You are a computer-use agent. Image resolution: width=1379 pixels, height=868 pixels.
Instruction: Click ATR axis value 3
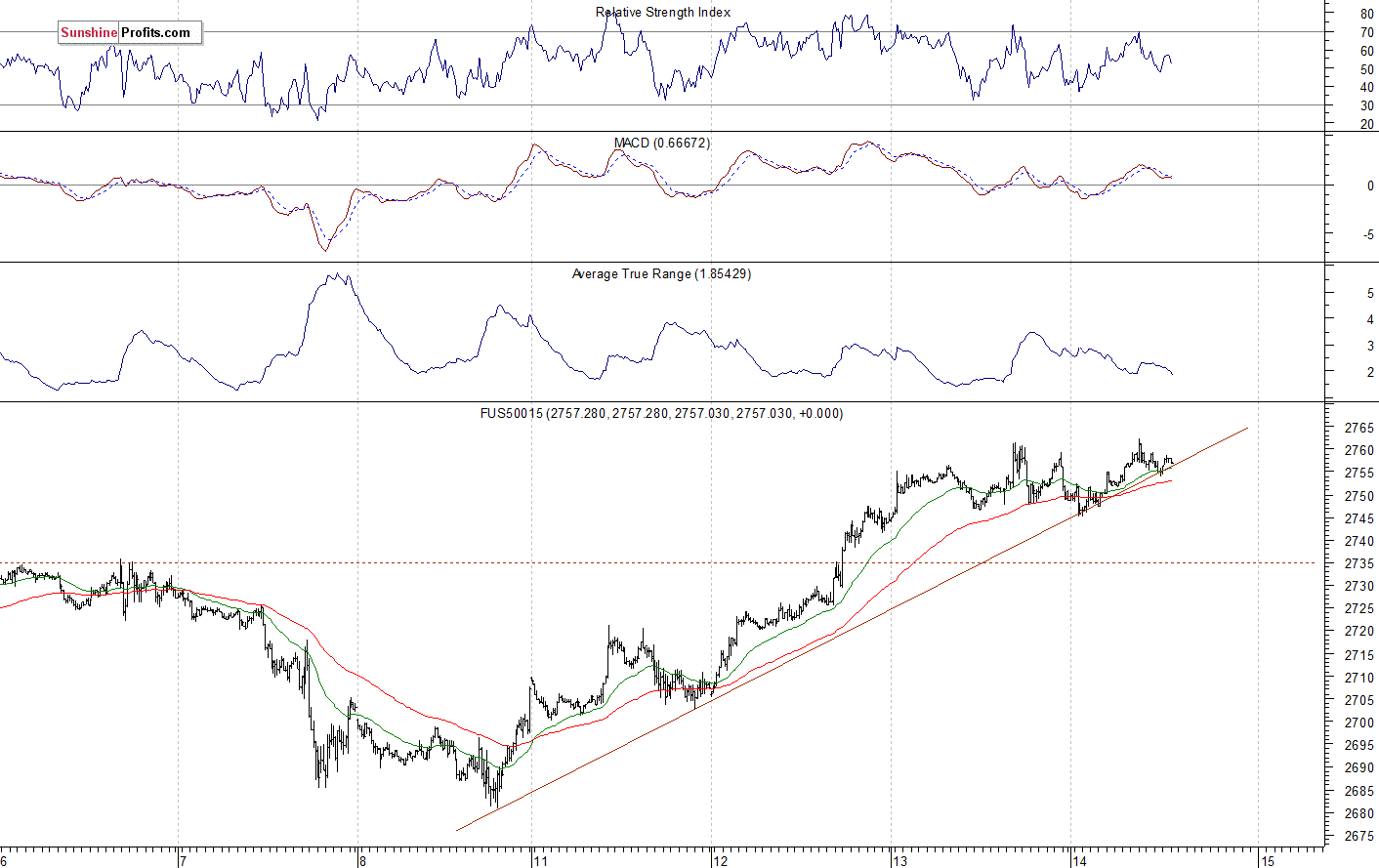1370,346
